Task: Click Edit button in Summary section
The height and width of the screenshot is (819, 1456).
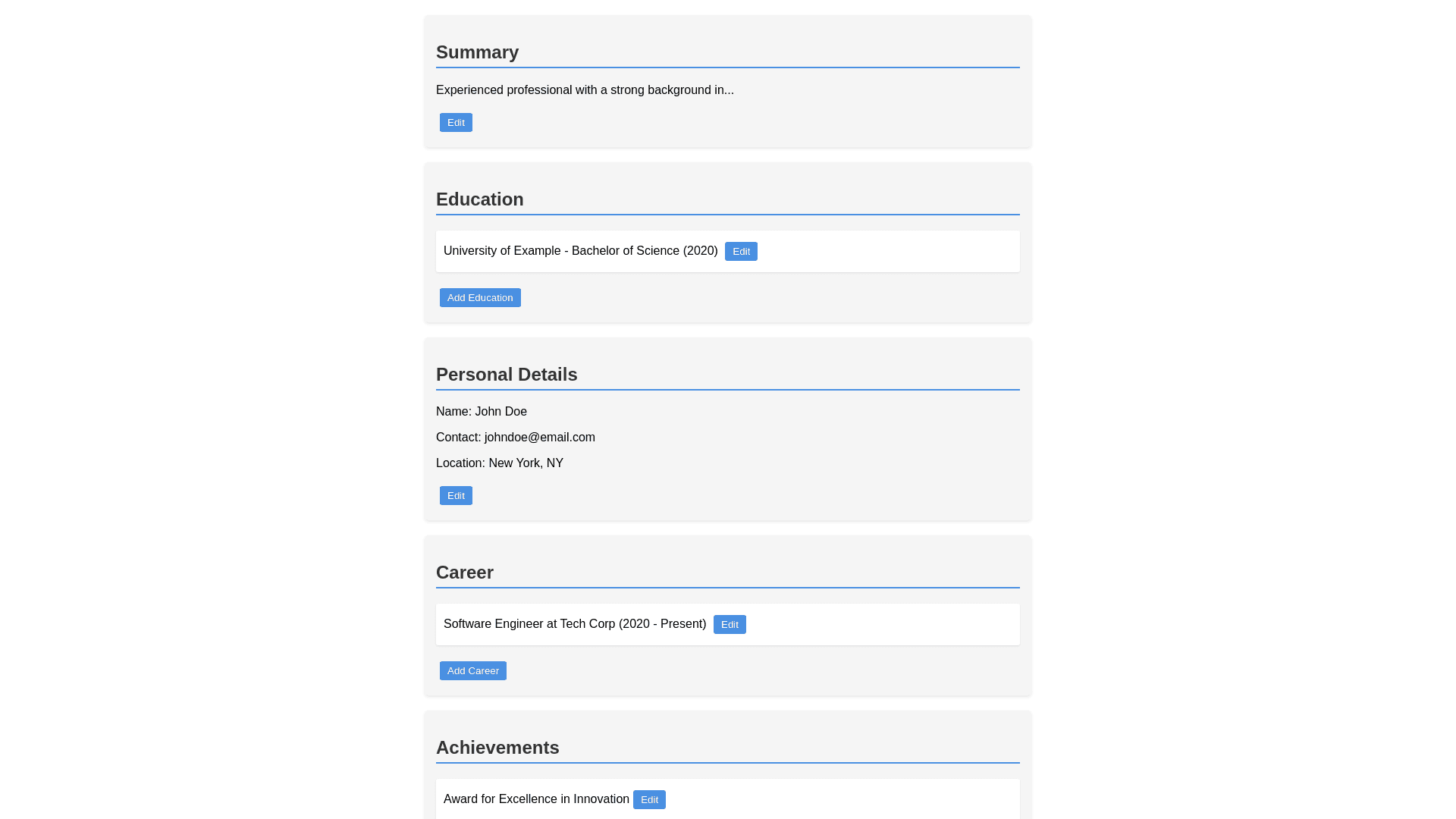Action: (456, 123)
